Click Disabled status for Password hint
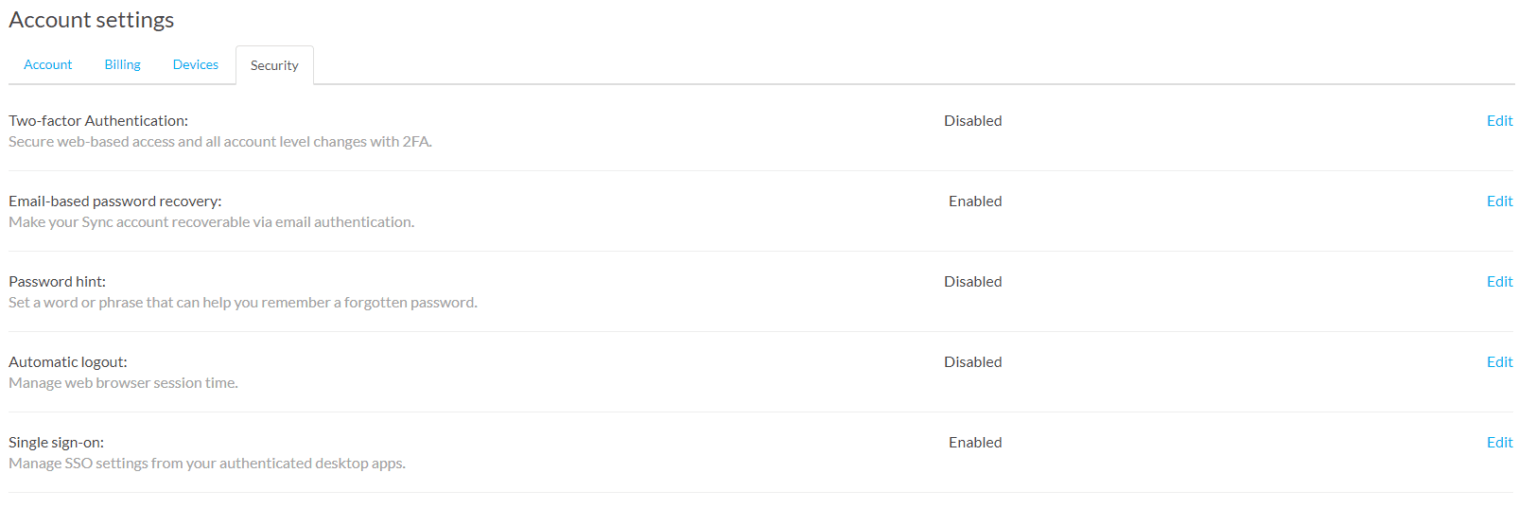Viewport: 1536px width, 508px height. 972,282
